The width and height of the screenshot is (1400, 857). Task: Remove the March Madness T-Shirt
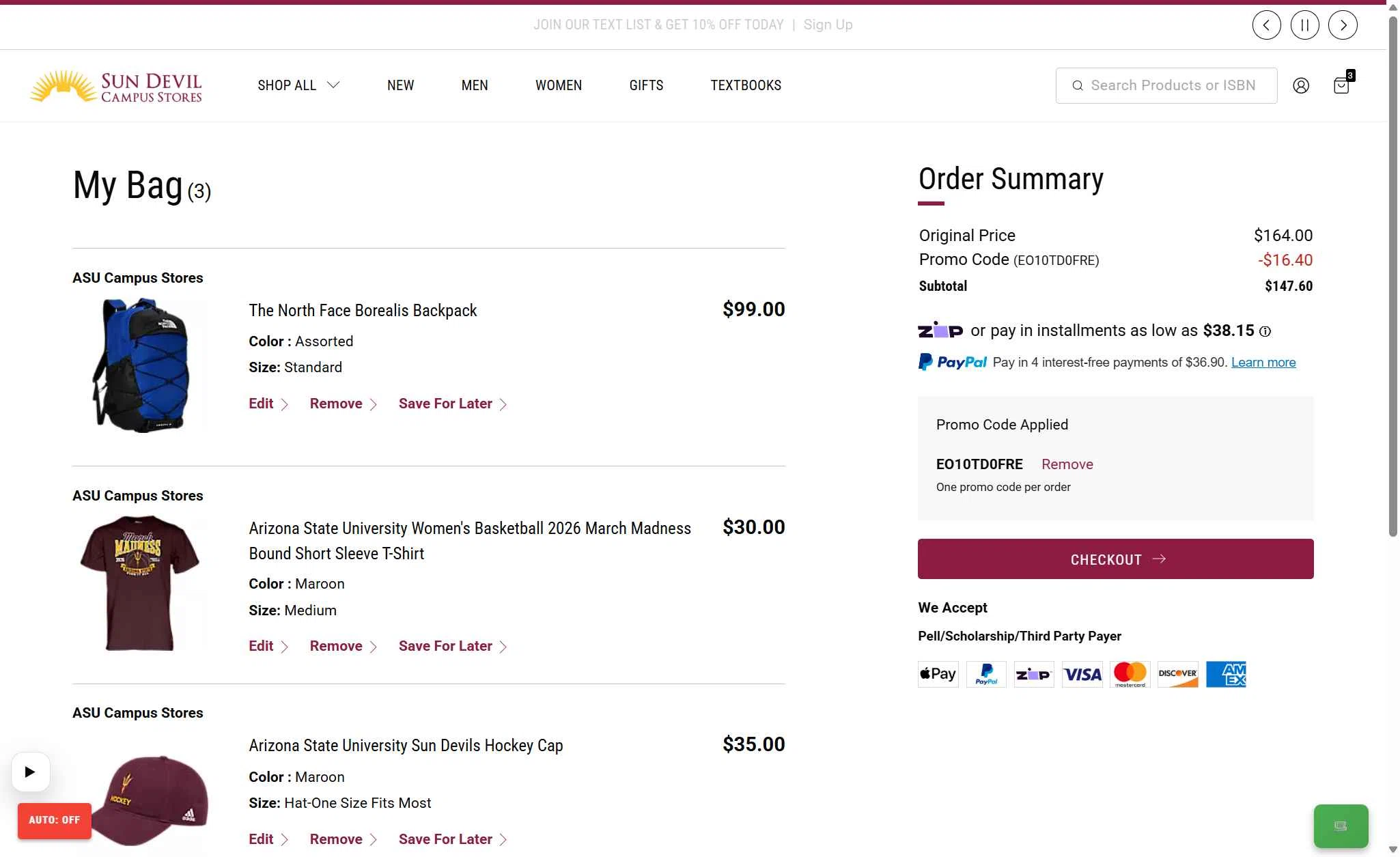pos(344,646)
